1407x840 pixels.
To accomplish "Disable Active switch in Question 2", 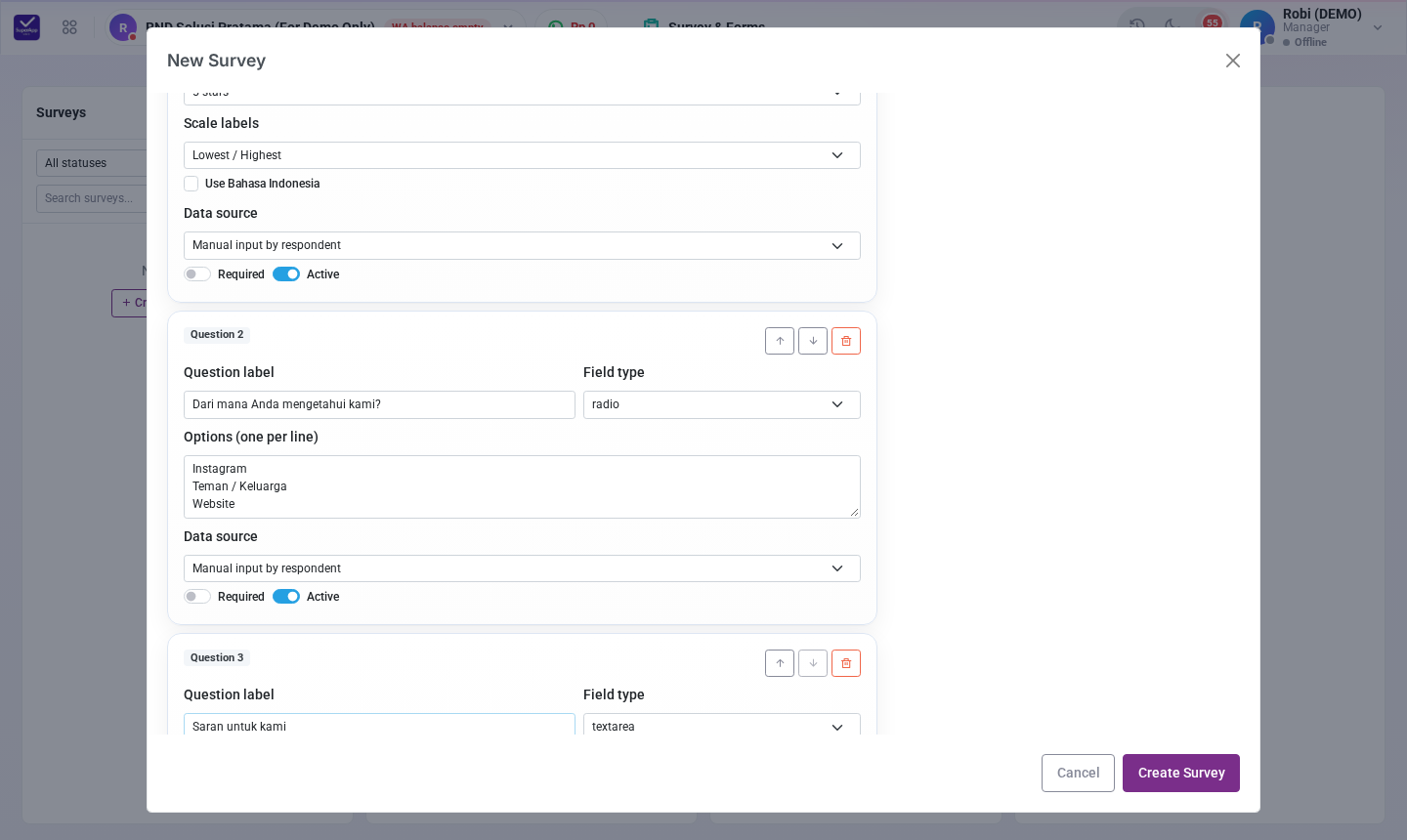I will (x=286, y=597).
